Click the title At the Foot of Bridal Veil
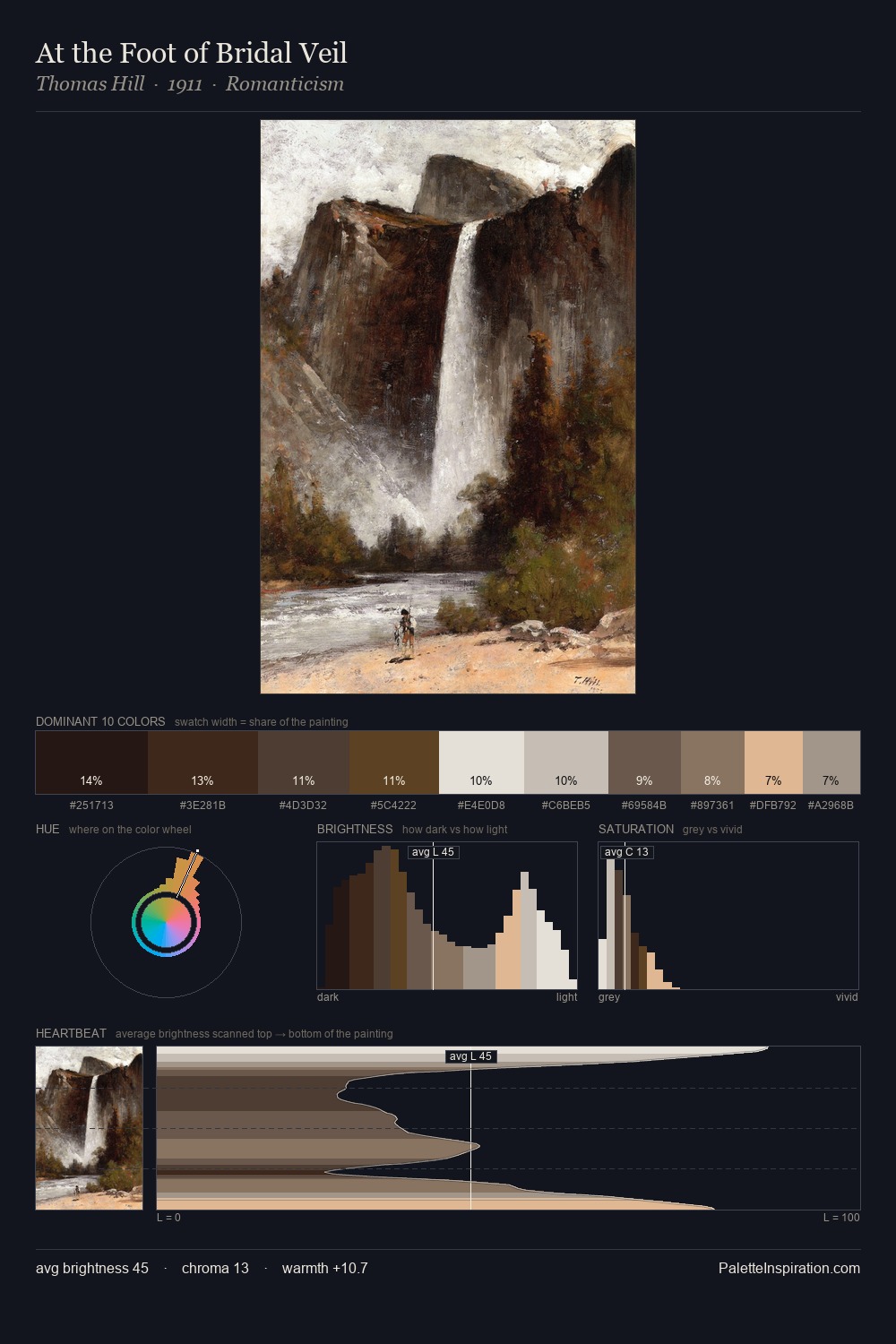This screenshot has width=896, height=1344. tap(191, 53)
